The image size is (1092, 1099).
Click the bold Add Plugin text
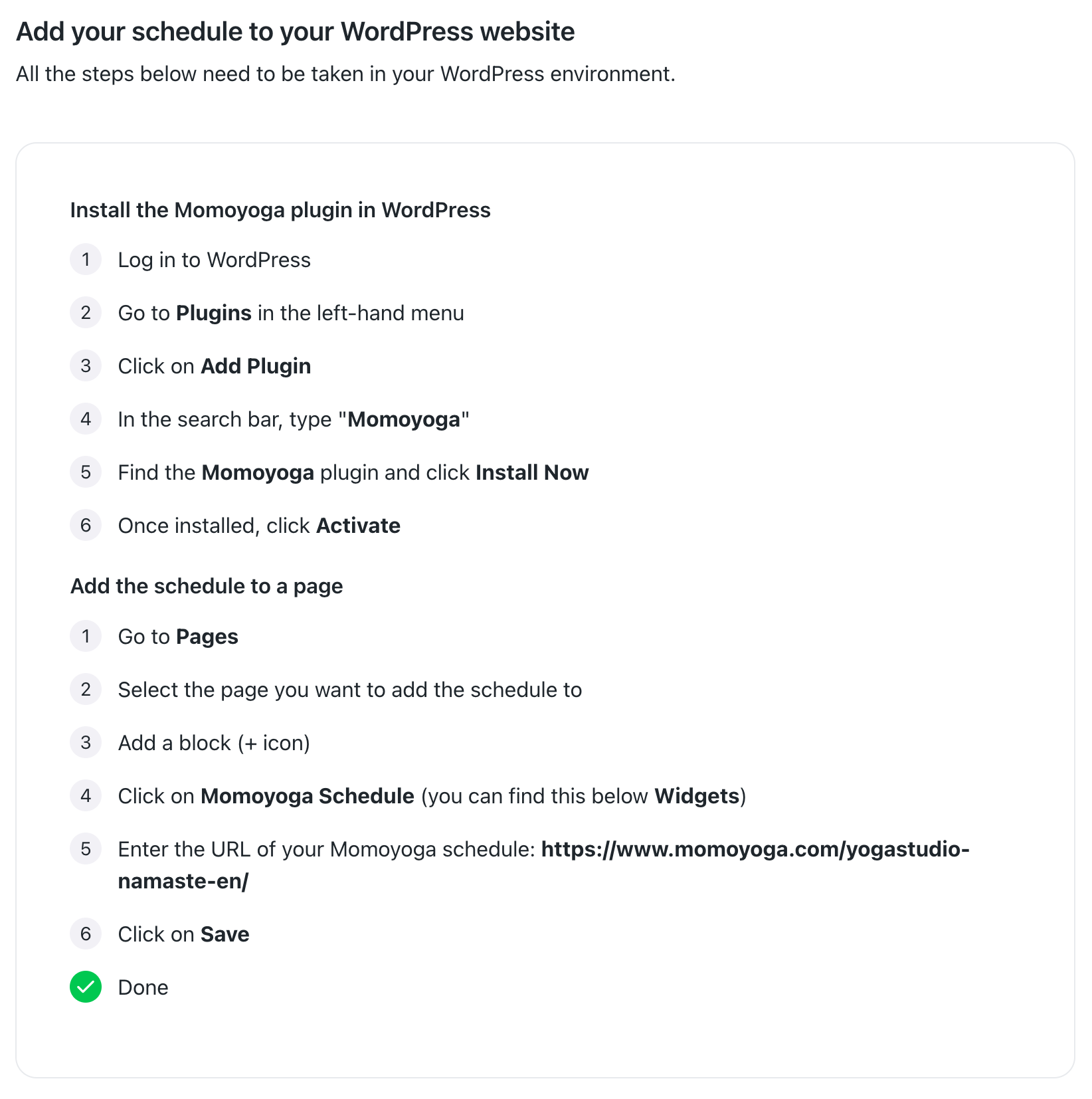tap(256, 366)
